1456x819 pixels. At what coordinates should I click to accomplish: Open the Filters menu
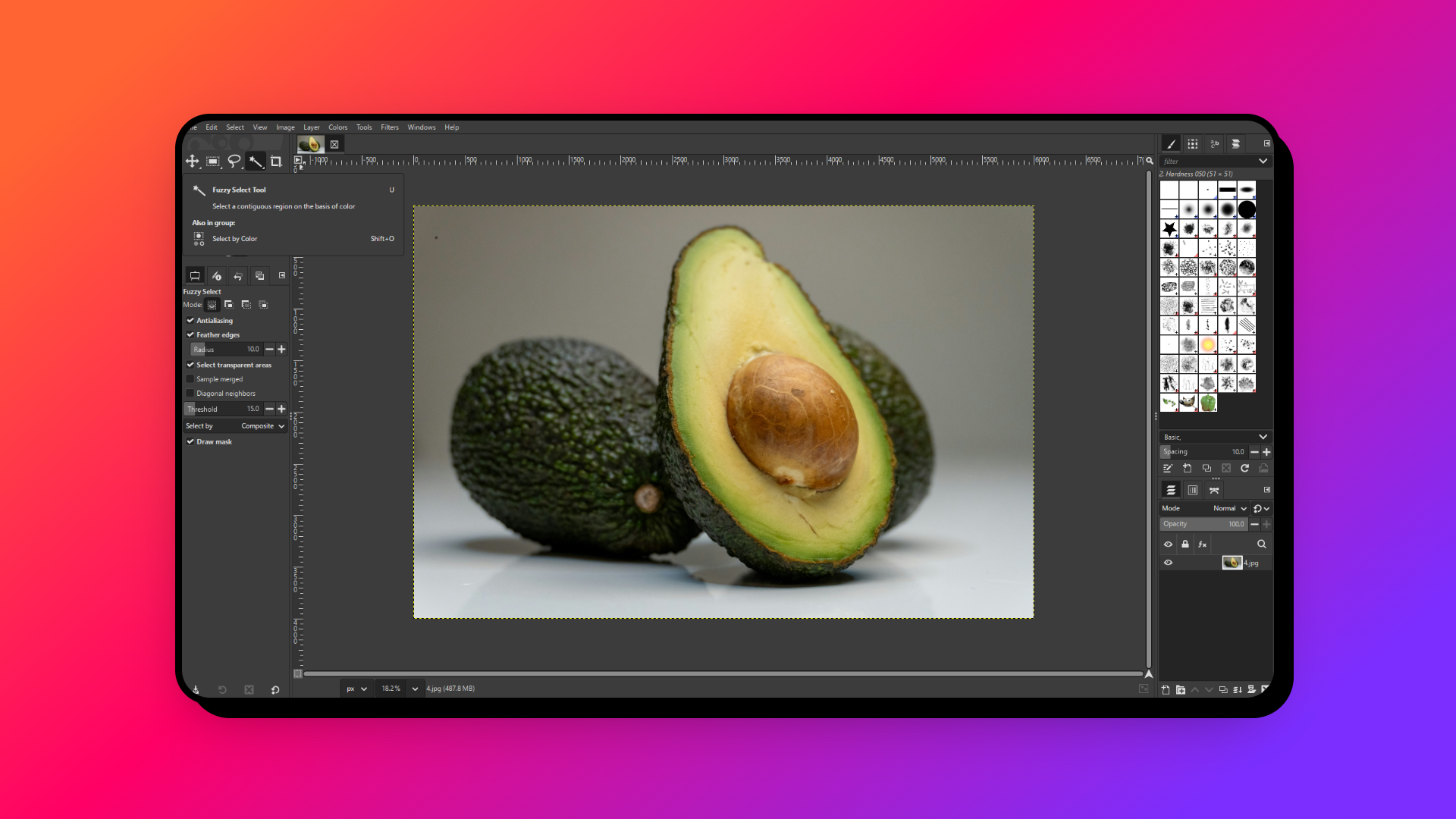[389, 127]
